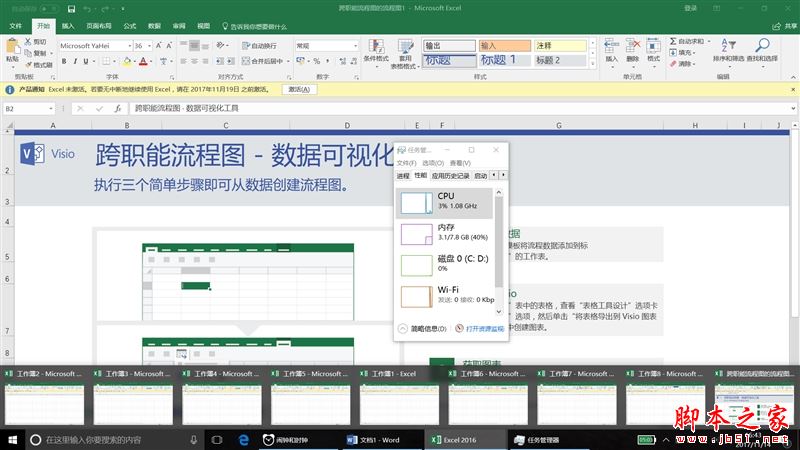Image resolution: width=800 pixels, height=450 pixels.
Task: Toggle Bold formatting
Action: (x=64, y=61)
